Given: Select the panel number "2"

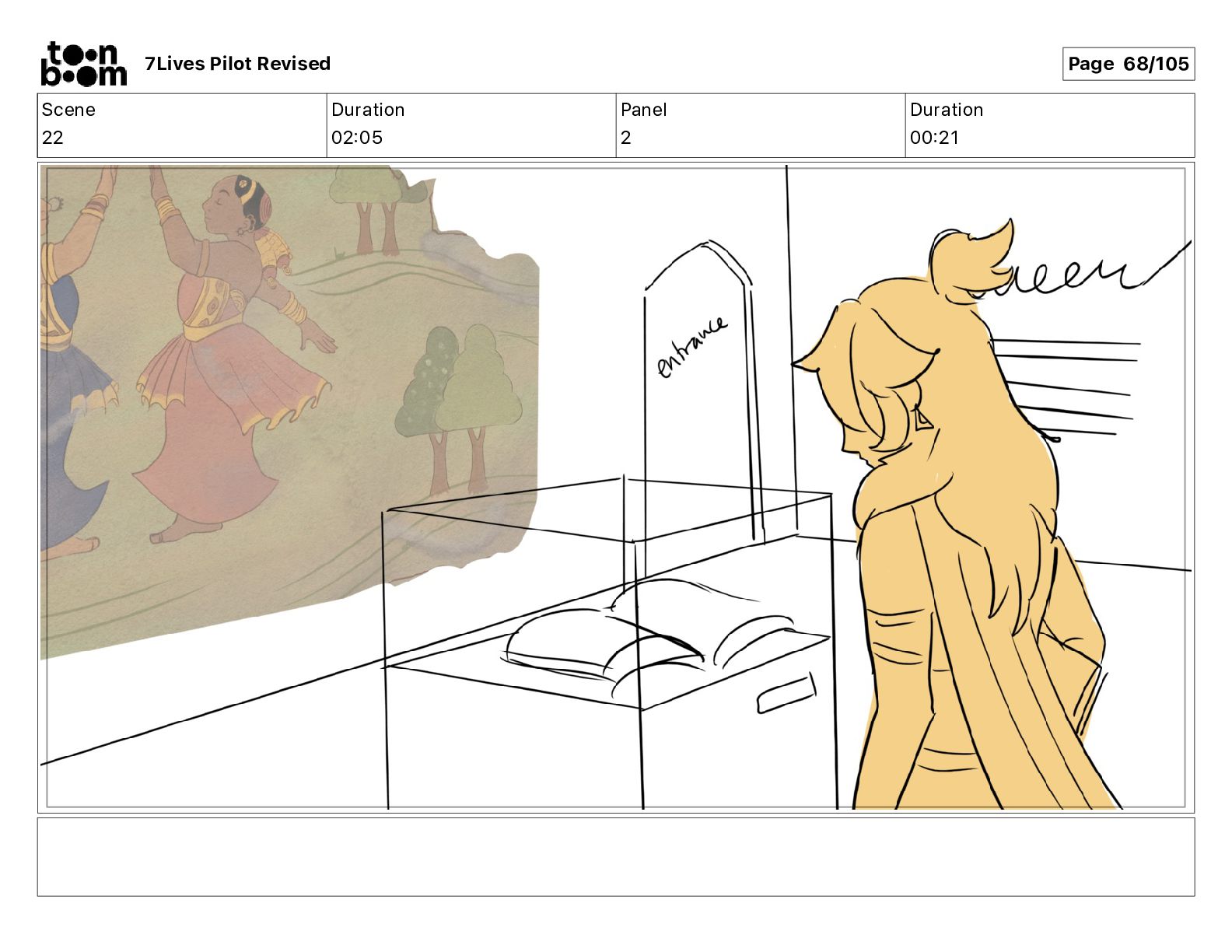Looking at the screenshot, I should pyautogui.click(x=626, y=138).
